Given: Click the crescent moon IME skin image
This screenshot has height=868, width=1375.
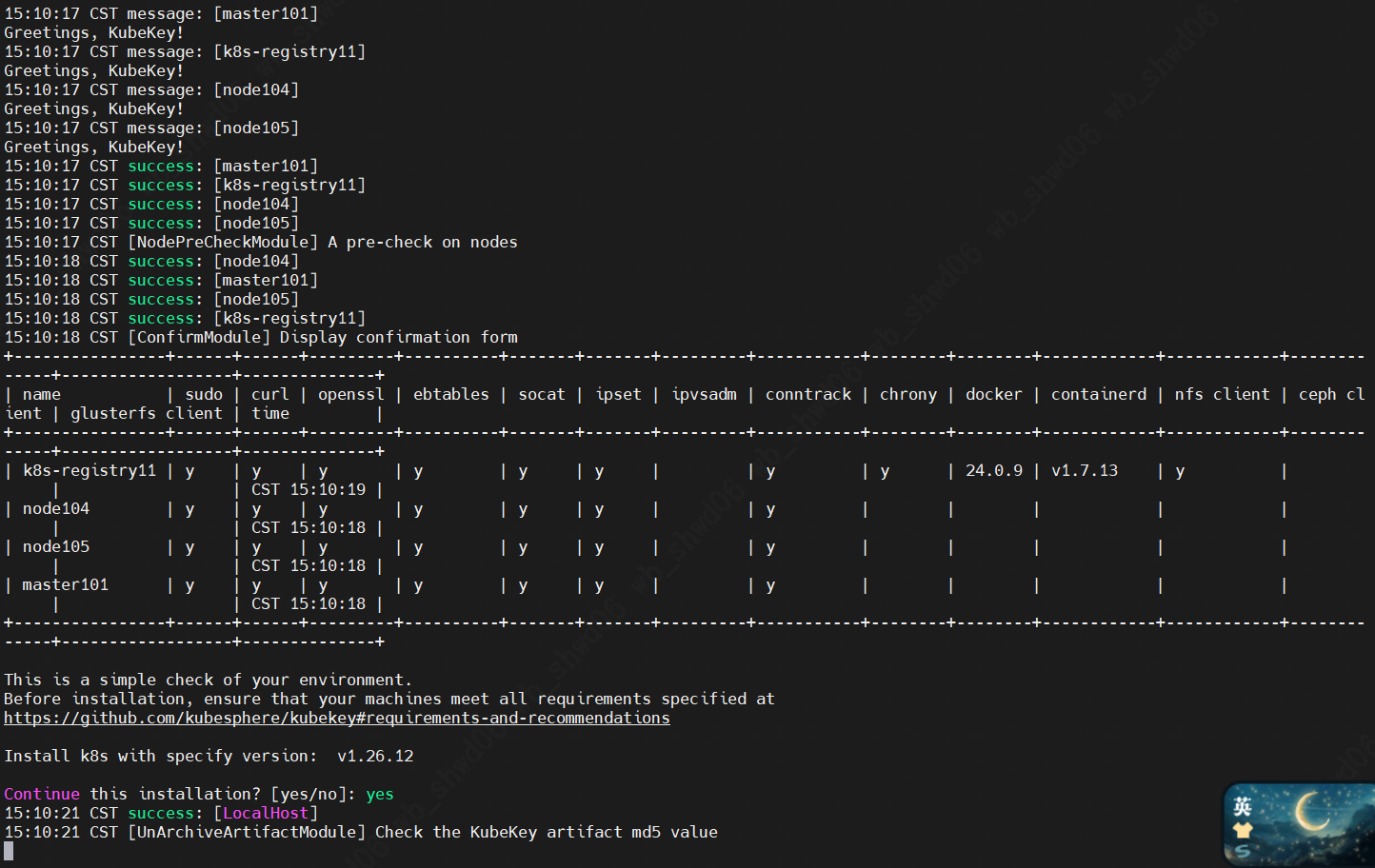Looking at the screenshot, I should tap(1312, 814).
